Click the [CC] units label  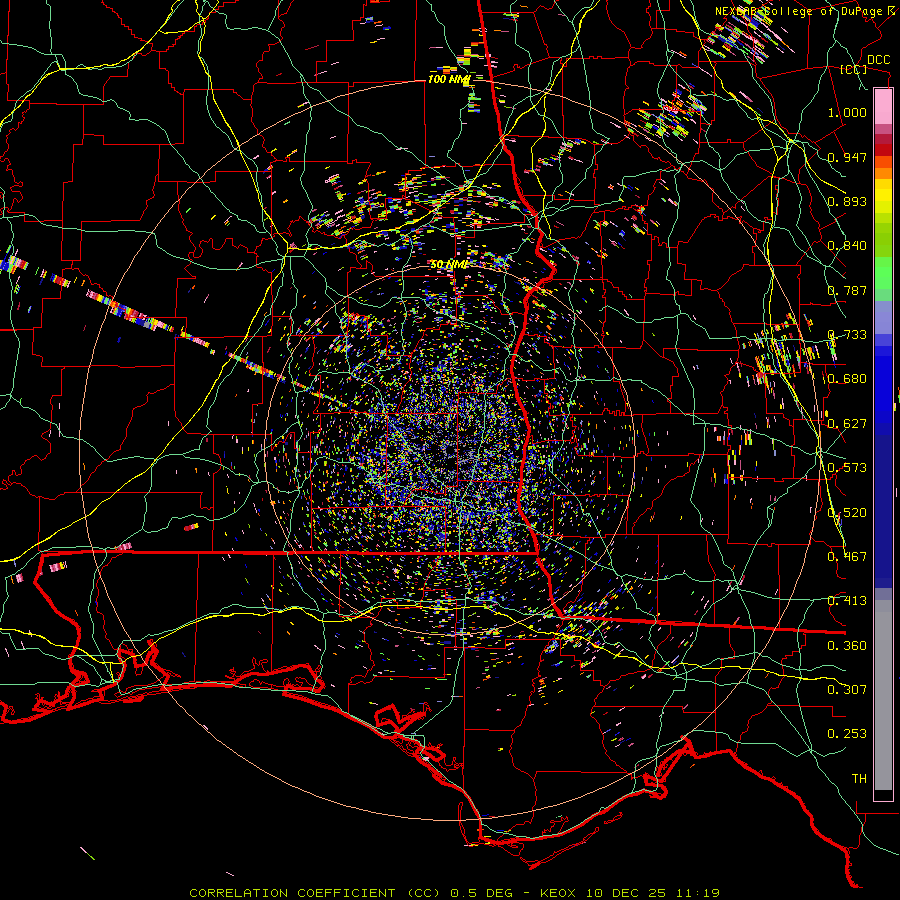tap(854, 69)
